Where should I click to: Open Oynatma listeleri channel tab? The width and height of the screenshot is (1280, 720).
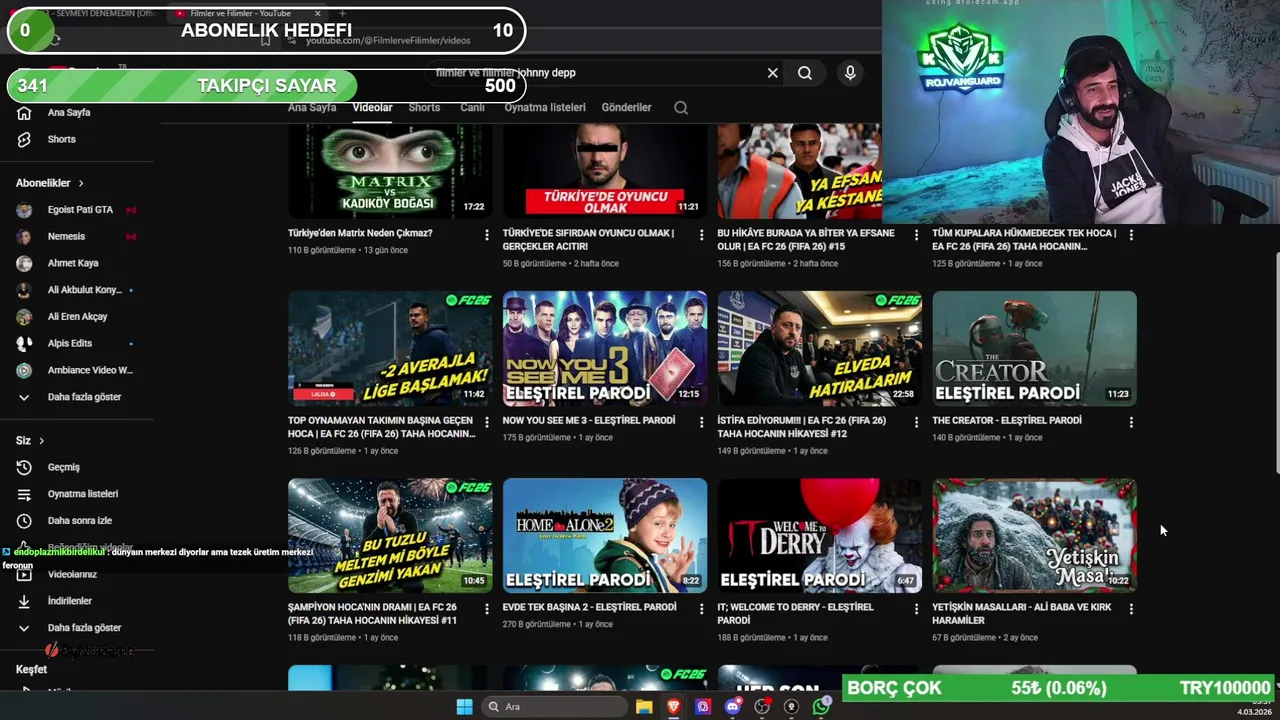coord(545,108)
